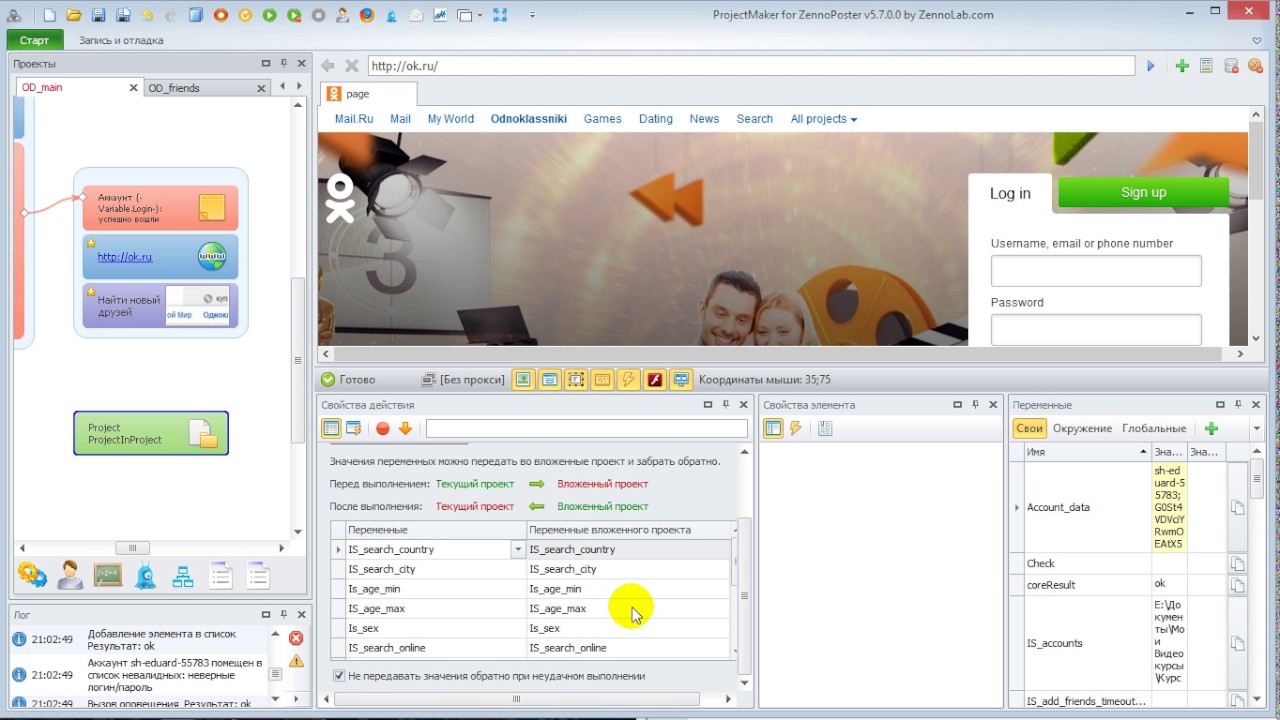Open the Firefox browser profile icon in toolbar
Screen dimensions: 1280x720
point(367,15)
